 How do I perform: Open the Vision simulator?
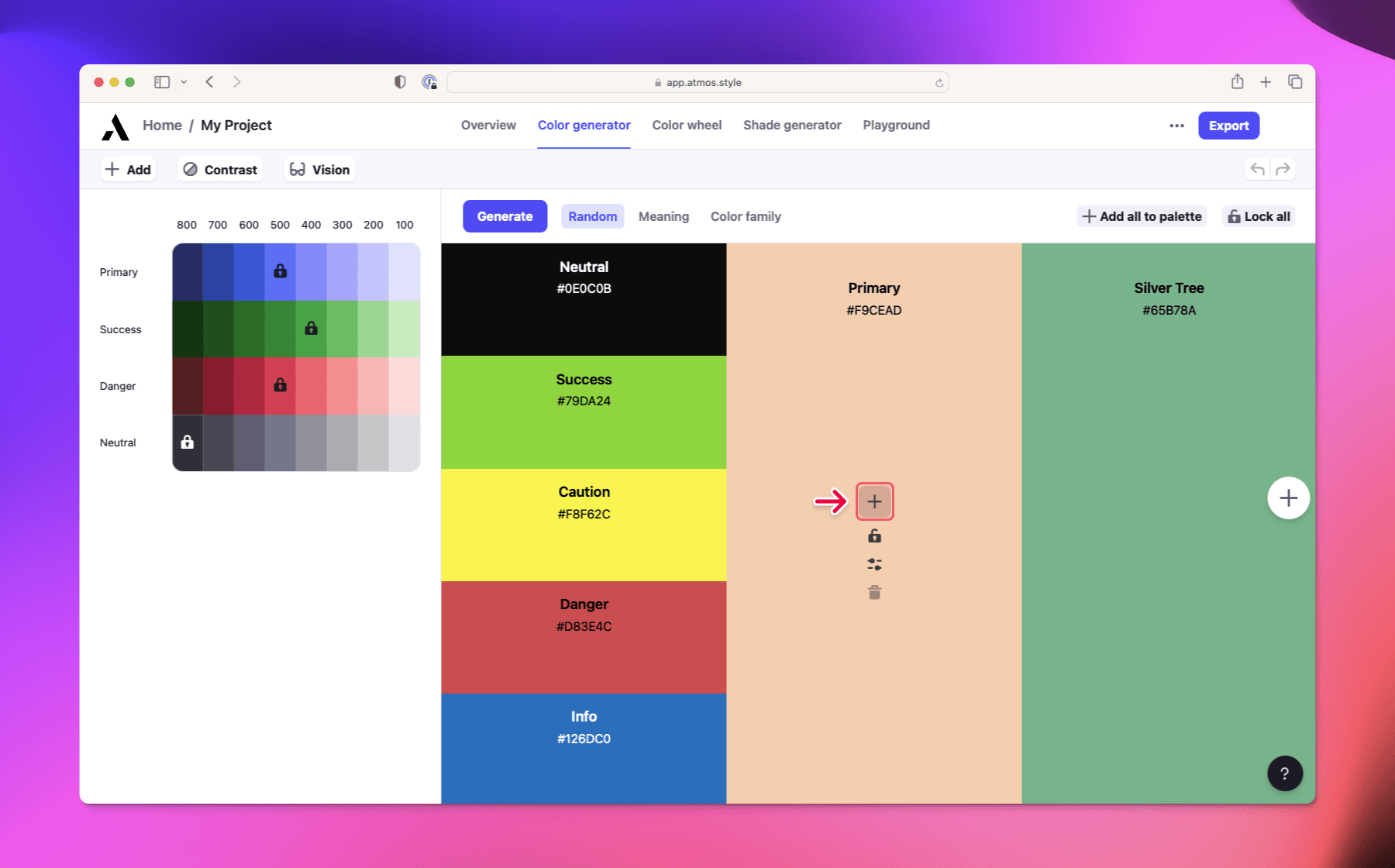[x=319, y=169]
